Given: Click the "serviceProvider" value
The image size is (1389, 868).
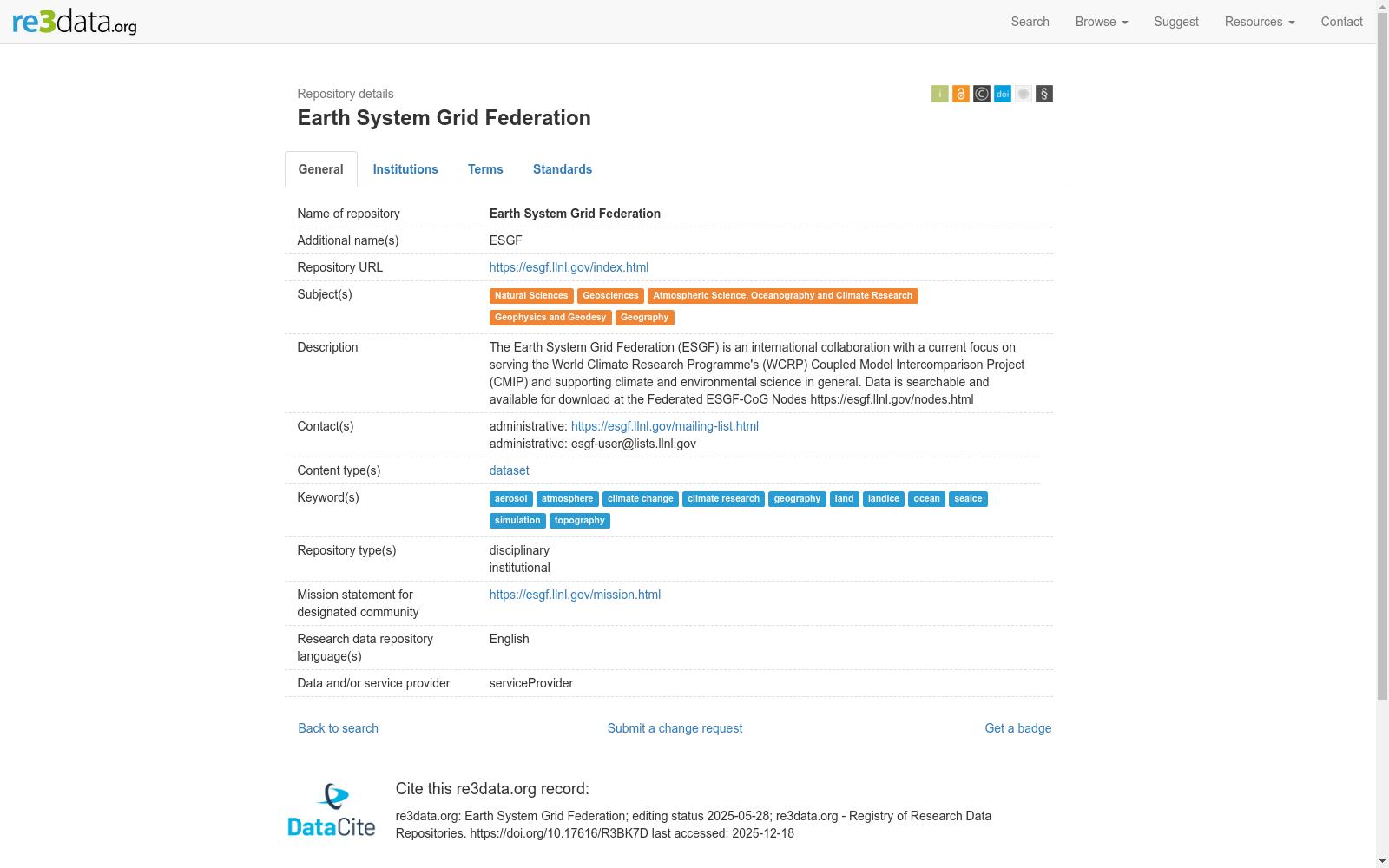Looking at the screenshot, I should click(x=531, y=683).
